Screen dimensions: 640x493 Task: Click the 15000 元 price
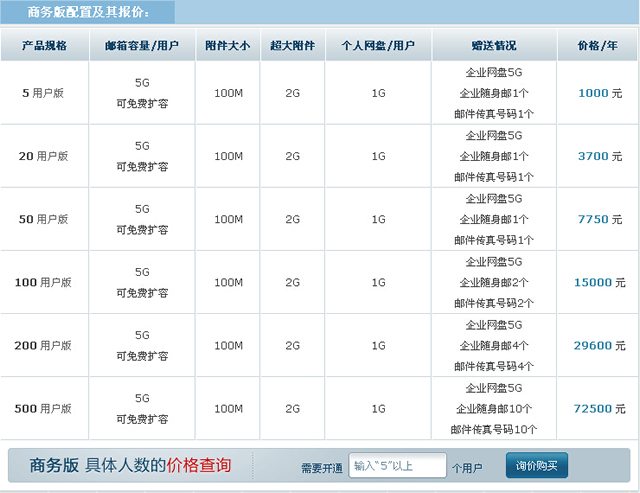coord(600,282)
